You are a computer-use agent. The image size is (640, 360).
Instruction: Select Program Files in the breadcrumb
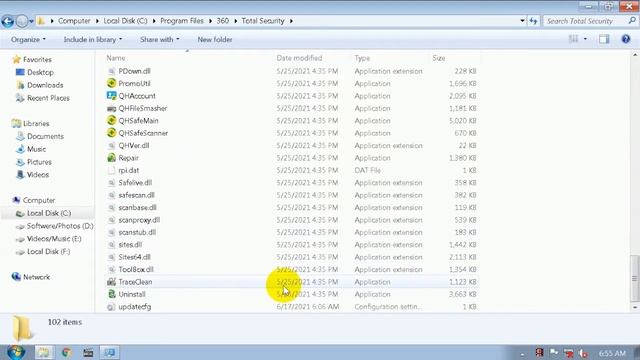point(182,21)
